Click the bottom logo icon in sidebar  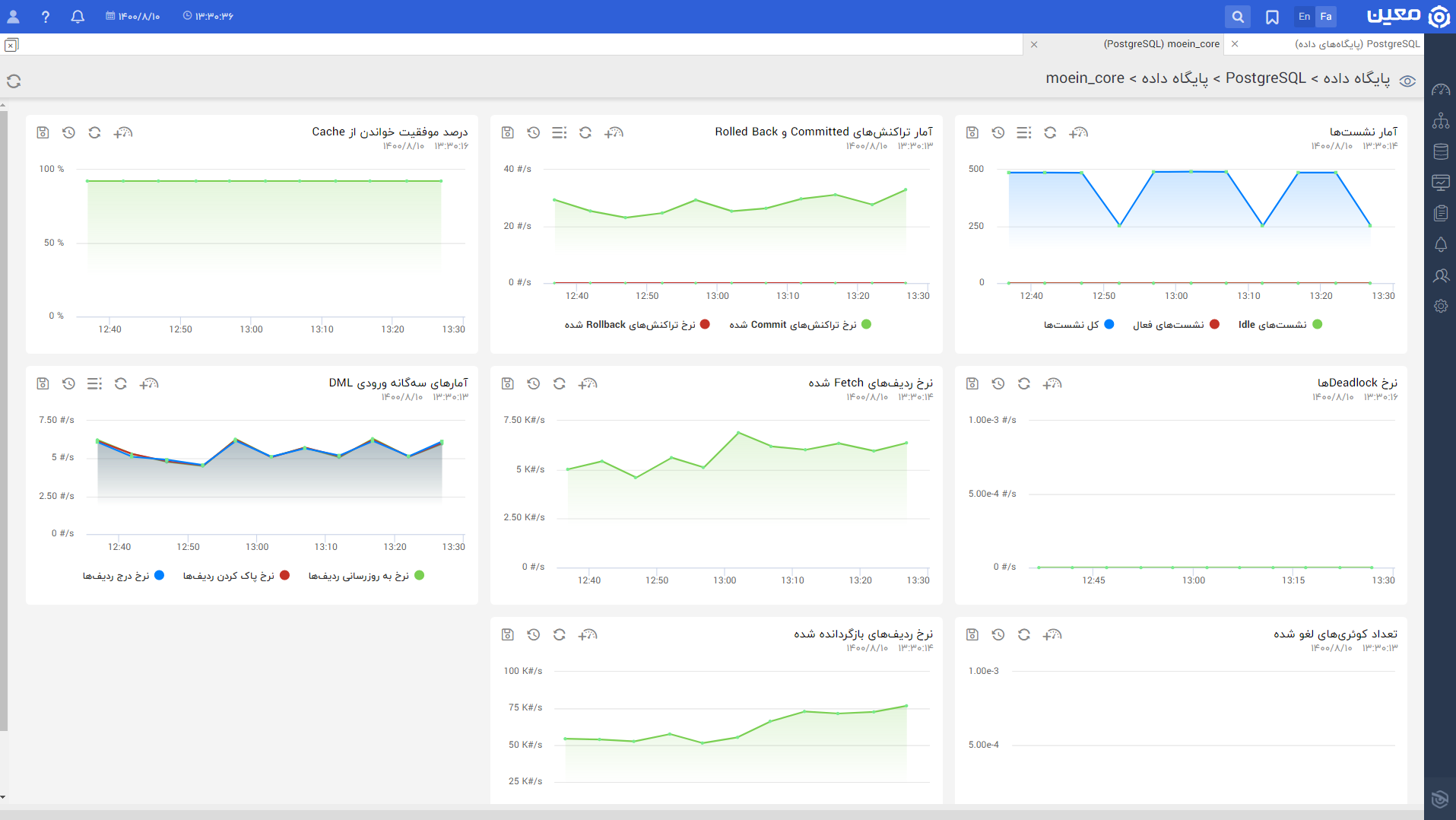[1440, 798]
